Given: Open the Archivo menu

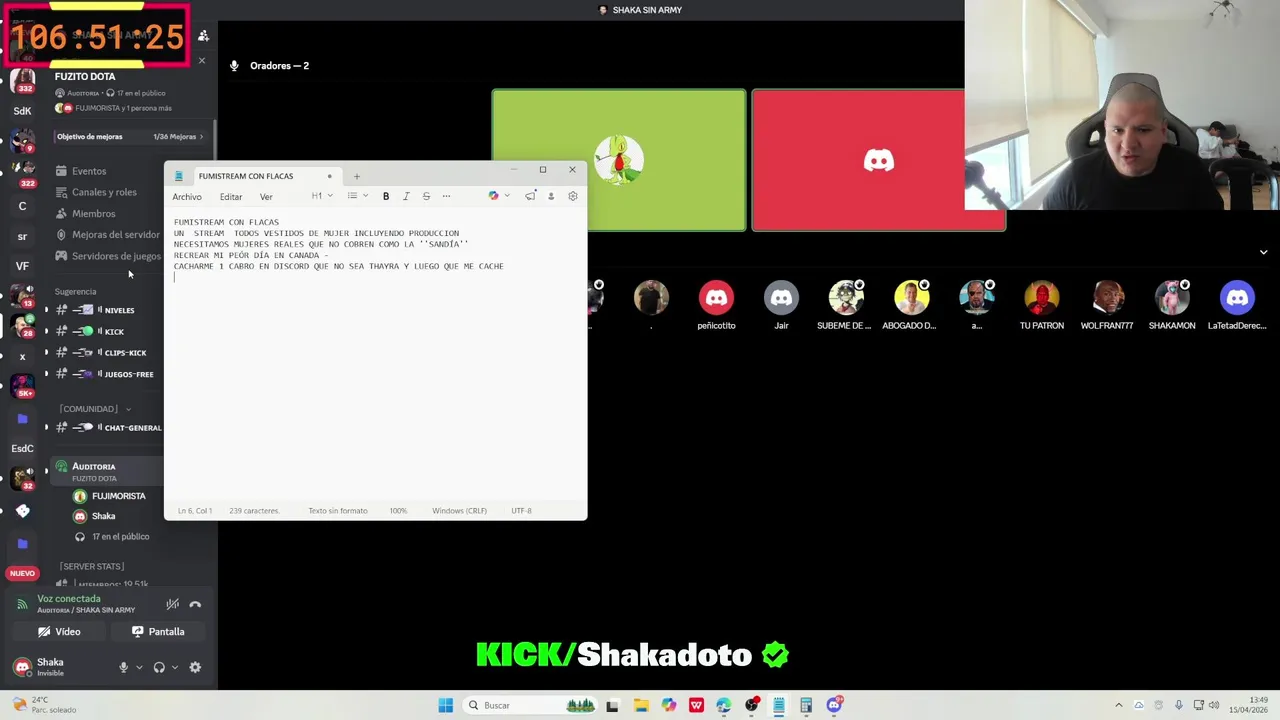Looking at the screenshot, I should 187,197.
